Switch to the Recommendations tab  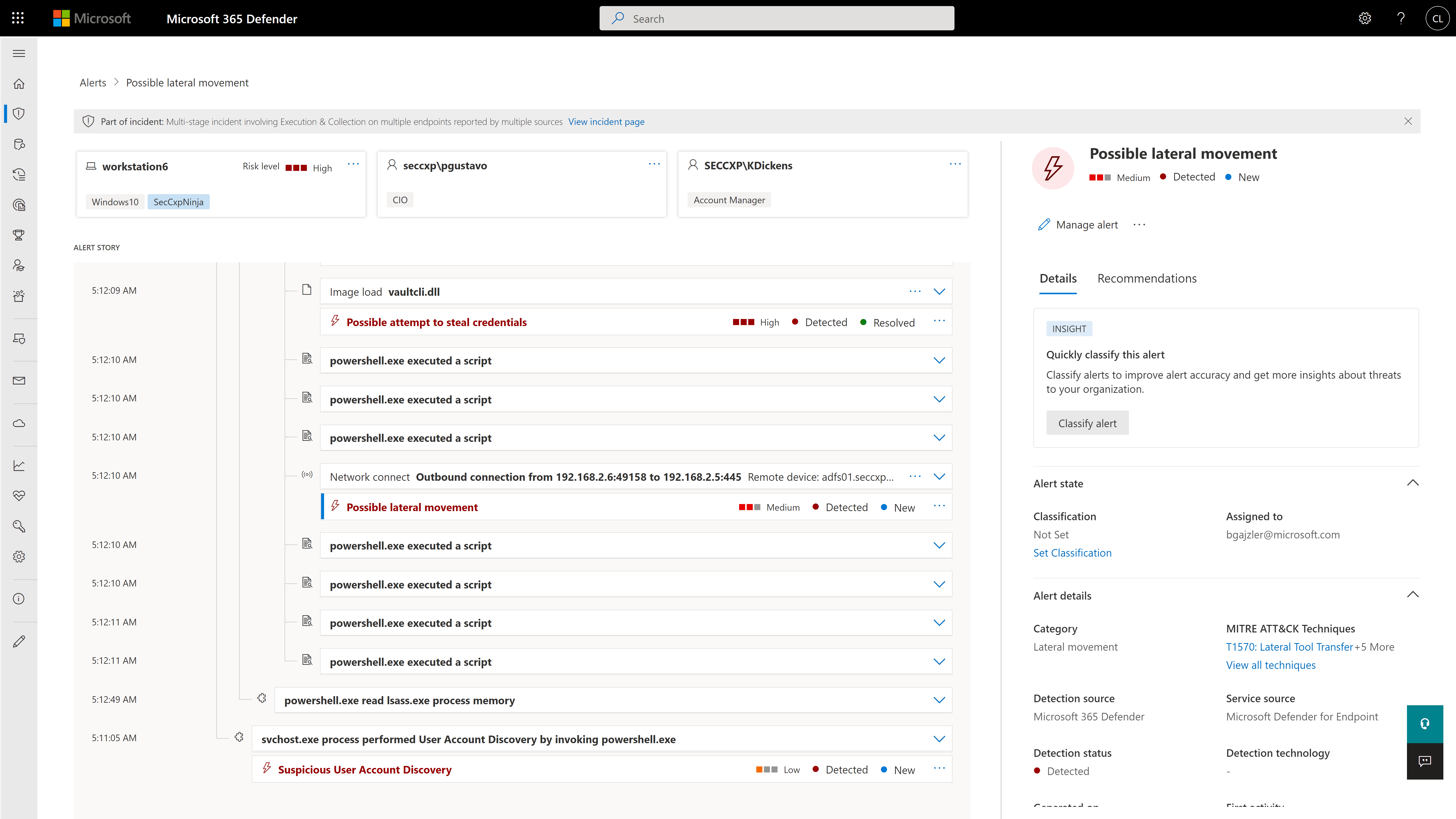pyautogui.click(x=1147, y=278)
